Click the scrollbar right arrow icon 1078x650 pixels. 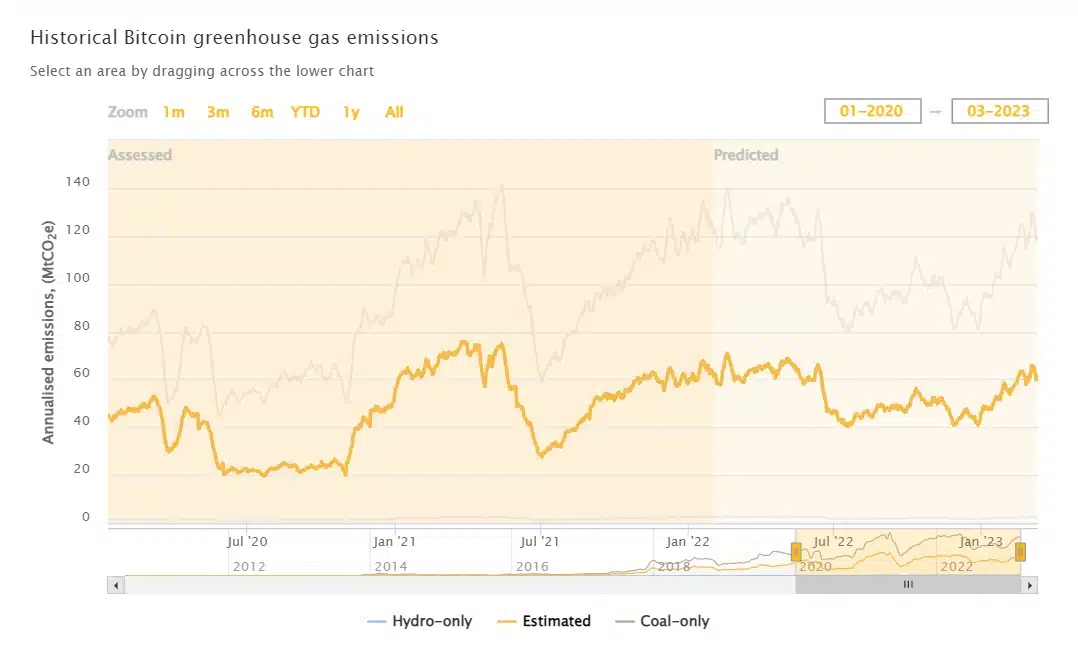(x=1030, y=584)
